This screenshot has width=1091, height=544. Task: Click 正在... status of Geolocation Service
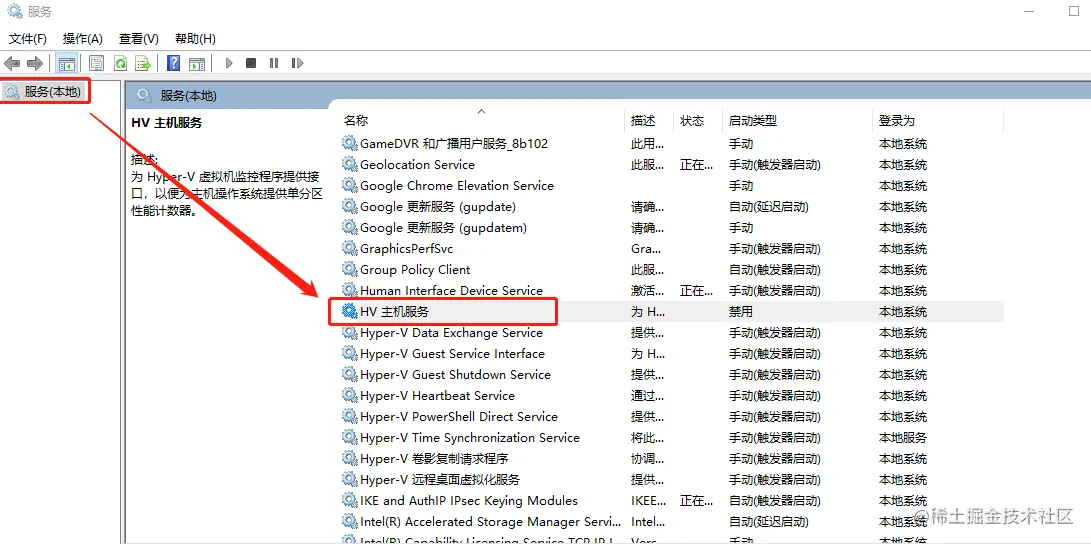[x=696, y=164]
